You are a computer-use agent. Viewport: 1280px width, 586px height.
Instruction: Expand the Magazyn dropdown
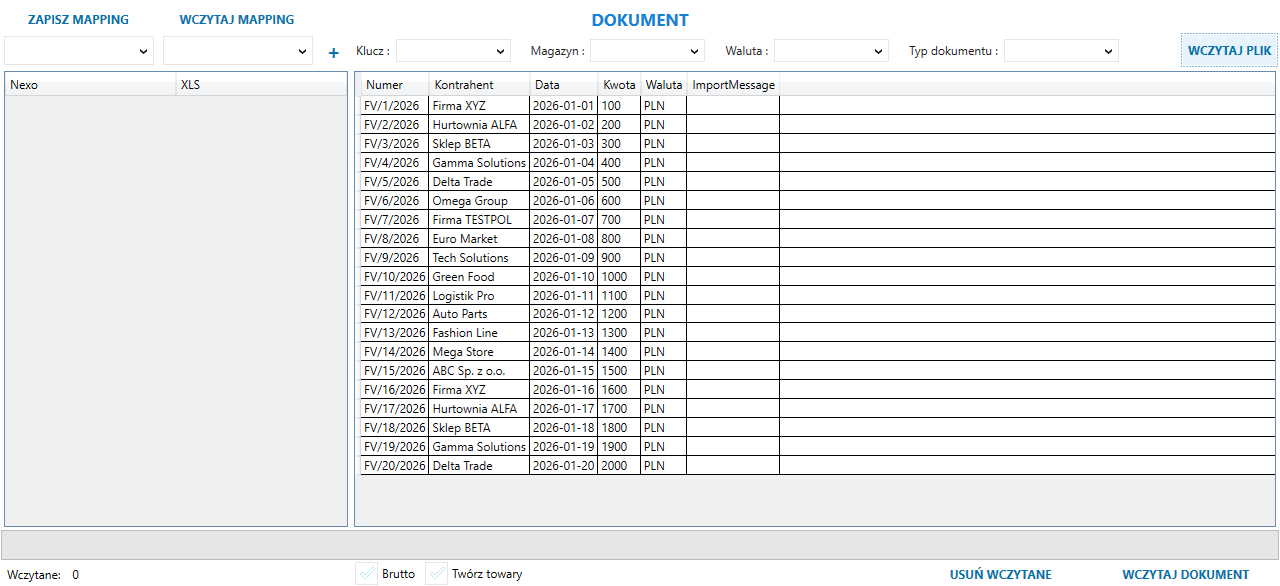click(647, 51)
